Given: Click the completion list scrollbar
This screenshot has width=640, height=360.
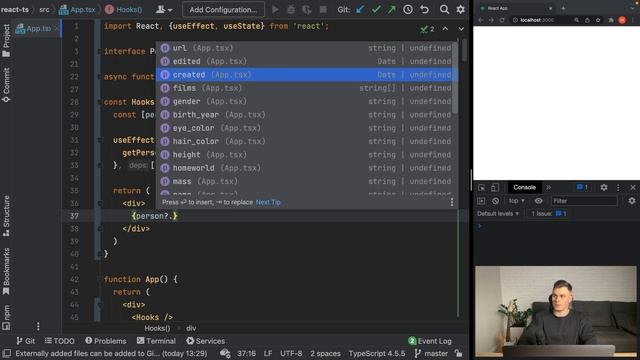Looking at the screenshot, I should tap(456, 78).
